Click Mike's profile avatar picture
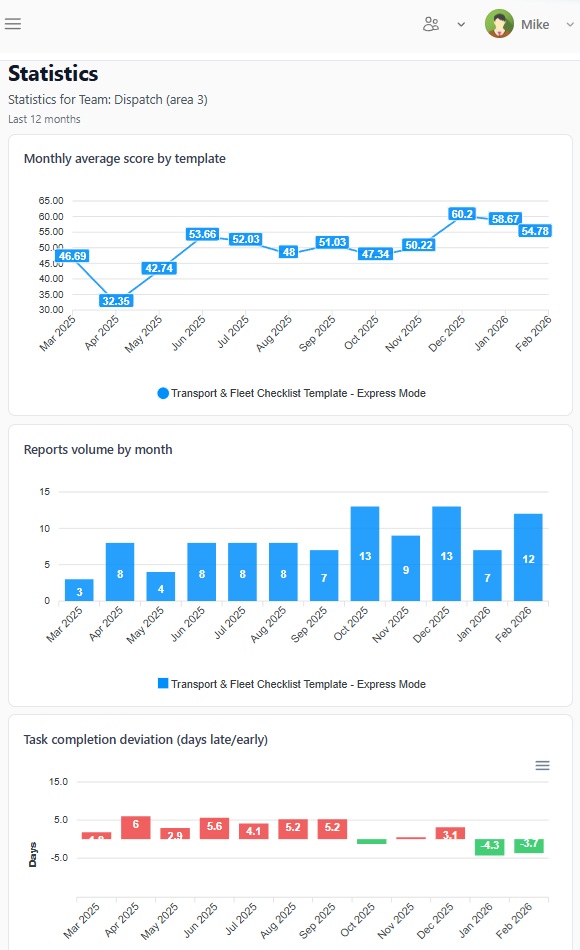 pyautogui.click(x=497, y=23)
